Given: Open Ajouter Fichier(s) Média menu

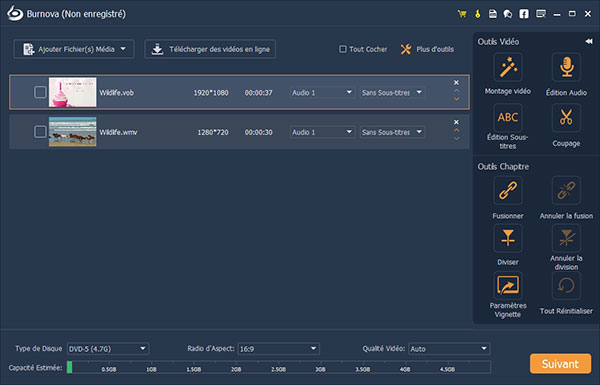Looking at the screenshot, I should pos(74,49).
